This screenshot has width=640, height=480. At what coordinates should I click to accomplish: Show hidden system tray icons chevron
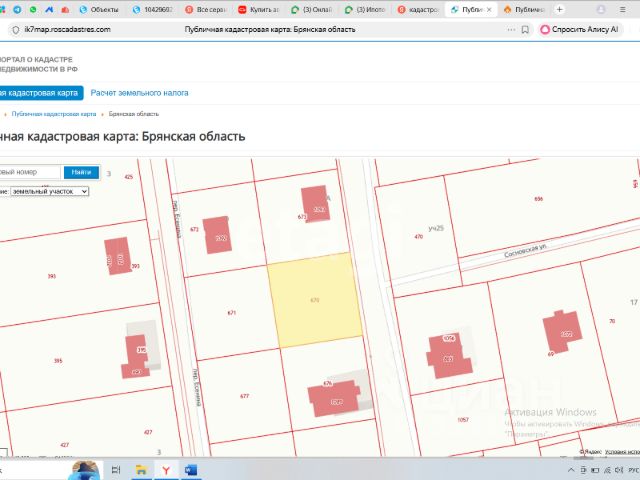pyautogui.click(x=571, y=470)
